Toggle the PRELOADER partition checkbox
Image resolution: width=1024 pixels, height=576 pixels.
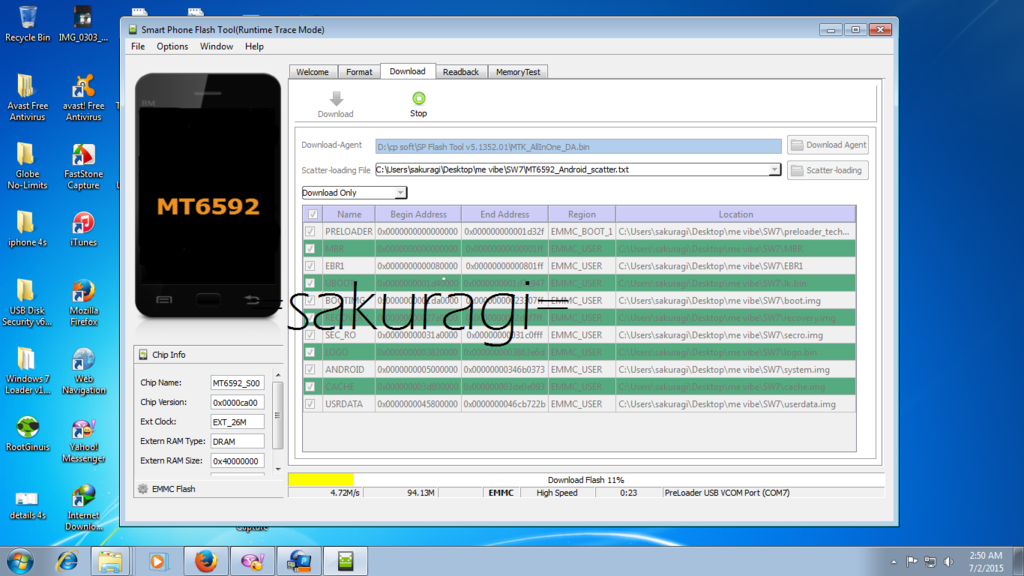tap(310, 231)
